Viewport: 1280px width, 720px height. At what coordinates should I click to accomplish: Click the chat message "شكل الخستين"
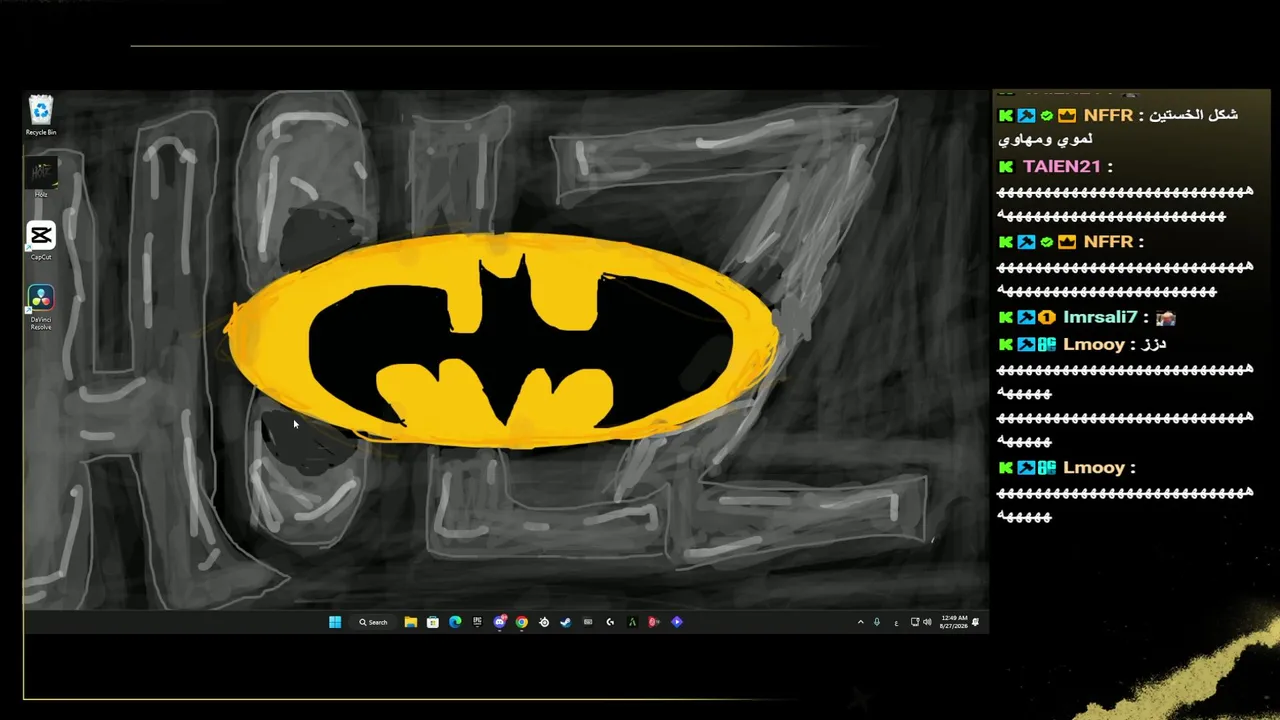(1195, 115)
